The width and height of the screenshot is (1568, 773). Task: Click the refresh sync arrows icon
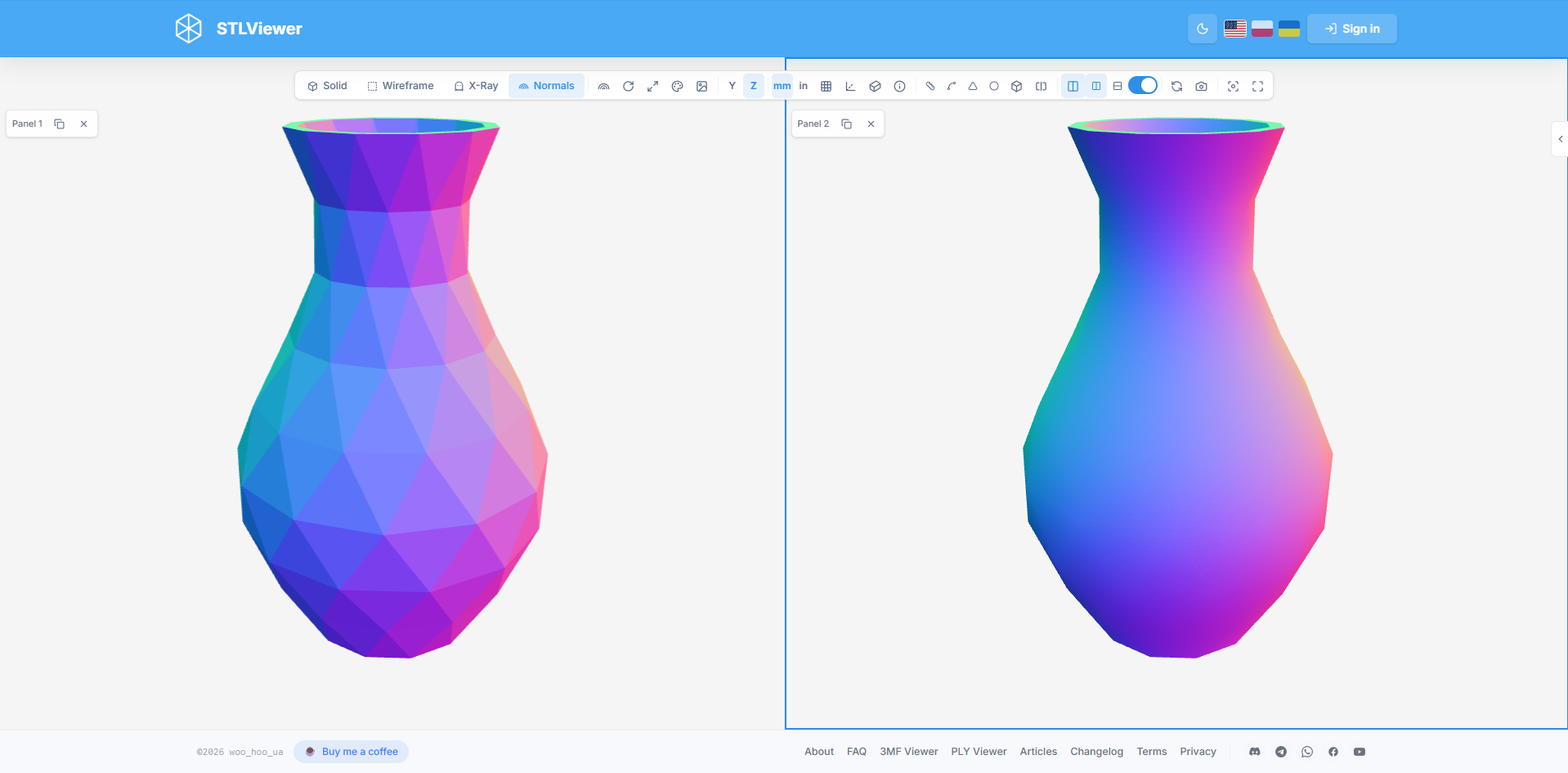pos(1177,86)
